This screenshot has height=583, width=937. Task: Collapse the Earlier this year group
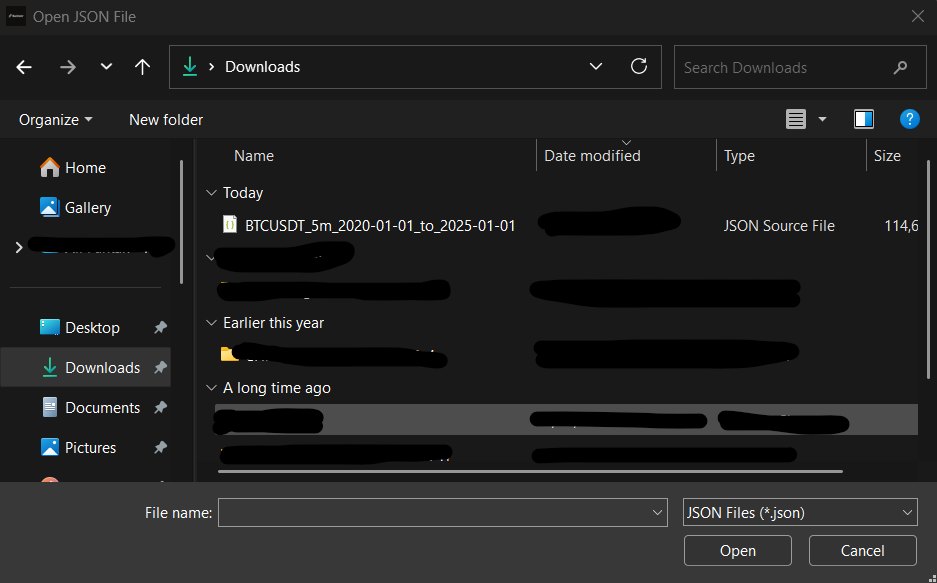point(210,323)
